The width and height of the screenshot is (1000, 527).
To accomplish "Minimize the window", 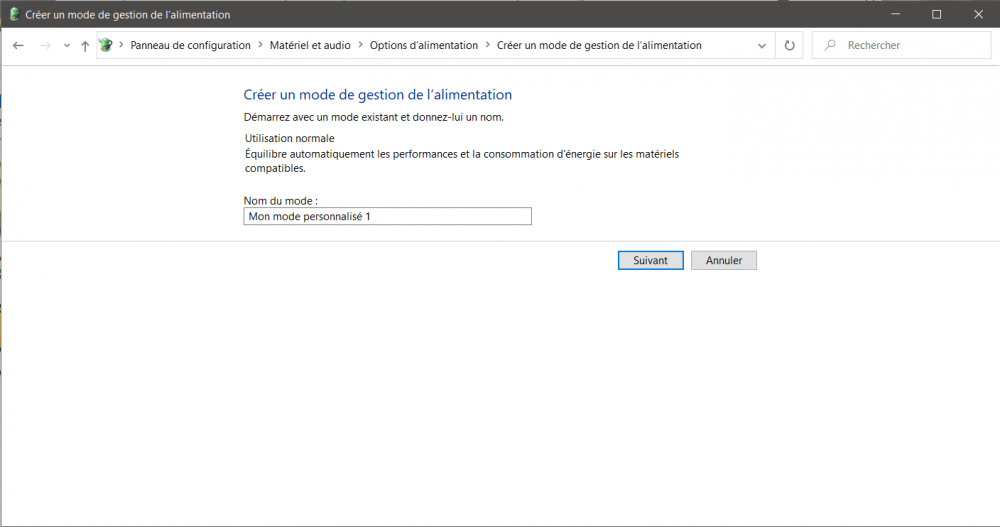I will tap(895, 14).
